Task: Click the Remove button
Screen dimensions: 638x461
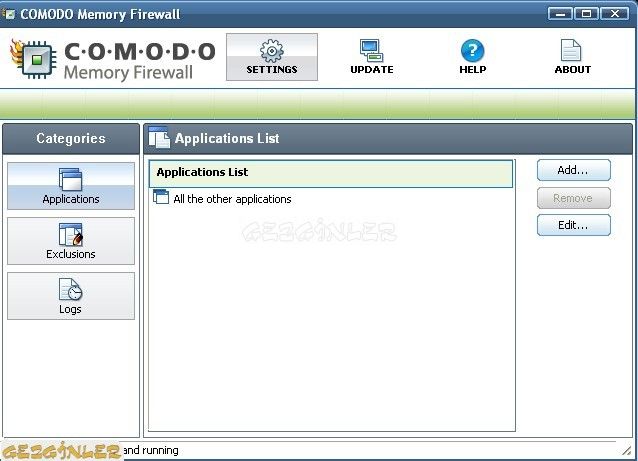Action: (573, 198)
